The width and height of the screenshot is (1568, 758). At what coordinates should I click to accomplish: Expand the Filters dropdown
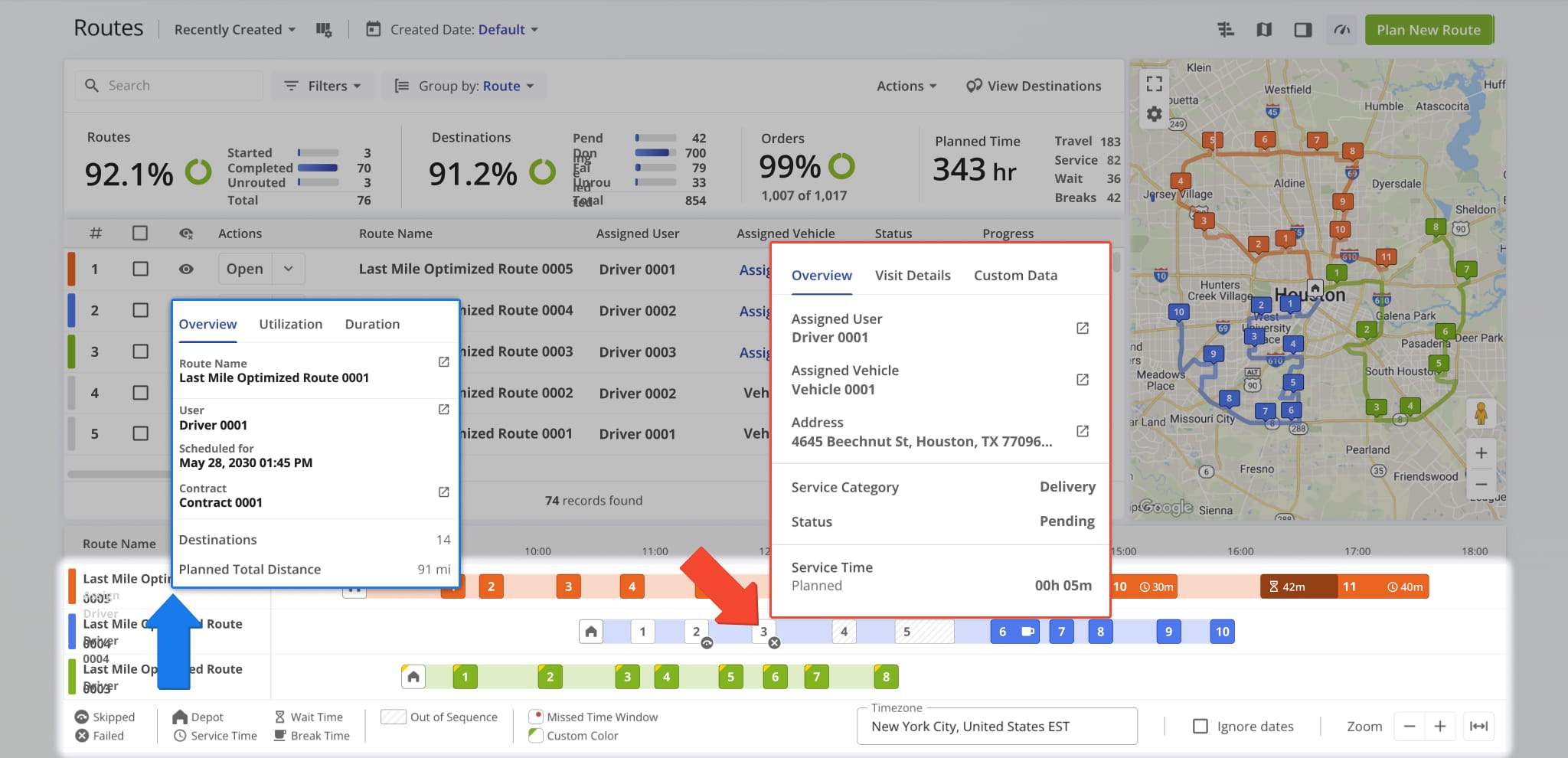pos(322,86)
